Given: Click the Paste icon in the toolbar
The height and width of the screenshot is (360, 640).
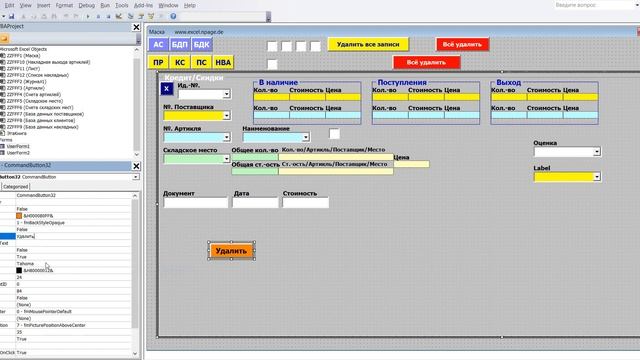Looking at the screenshot, I should click(x=44, y=16).
